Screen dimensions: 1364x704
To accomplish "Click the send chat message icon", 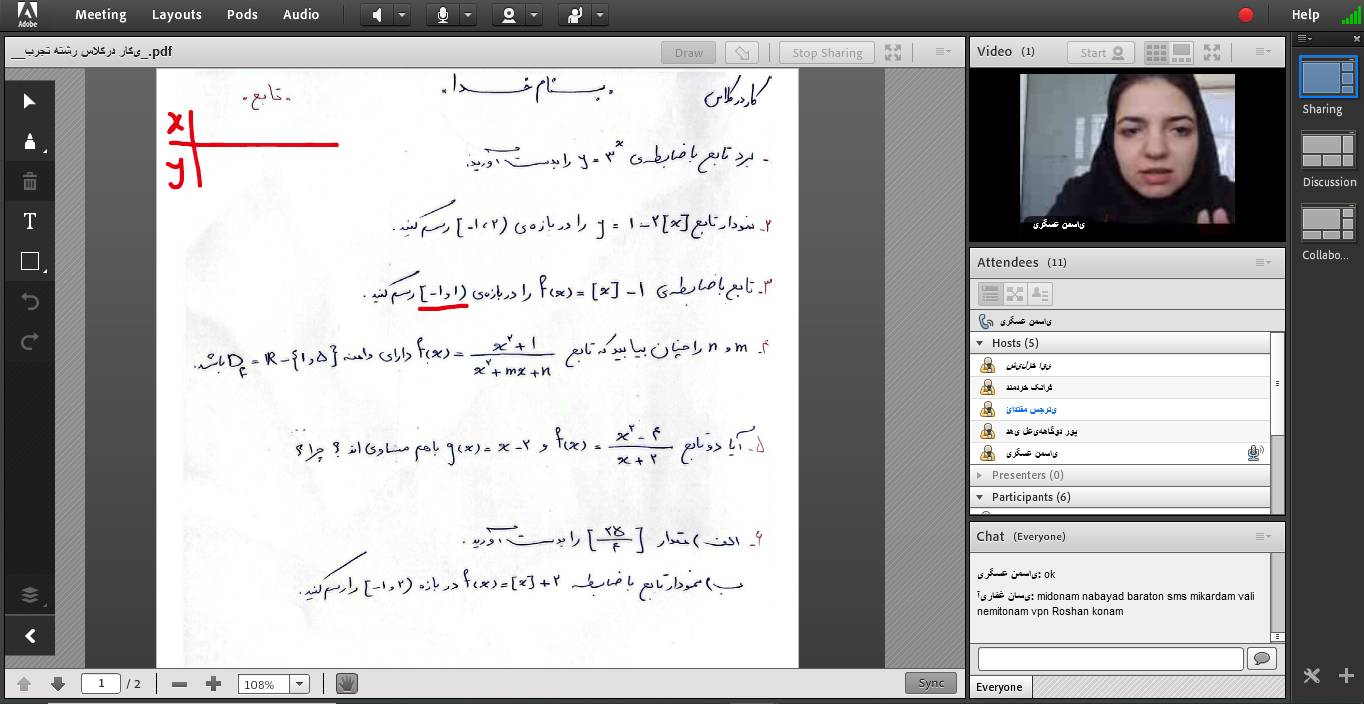I will [x=1262, y=658].
